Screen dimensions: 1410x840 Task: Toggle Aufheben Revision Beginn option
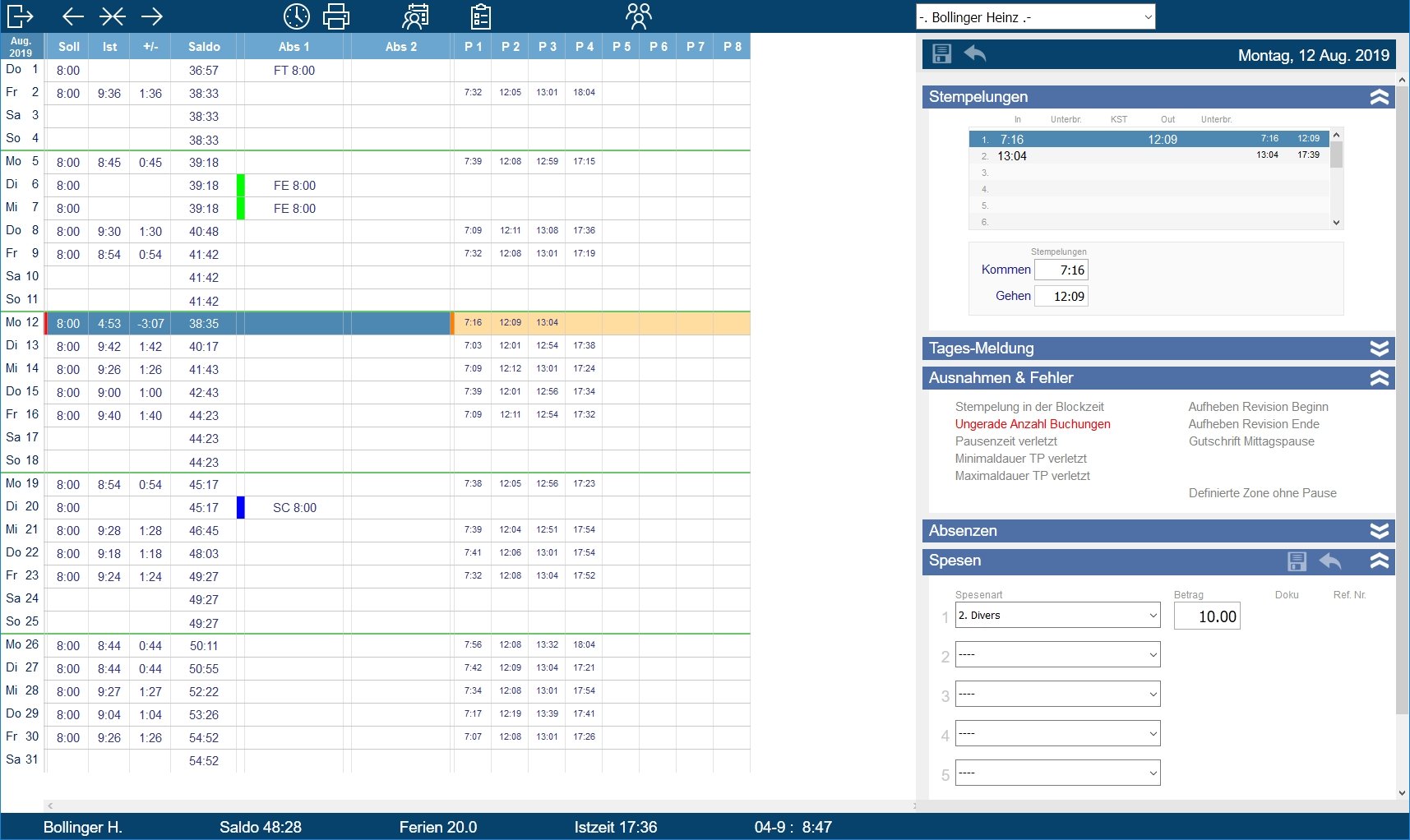(1258, 407)
